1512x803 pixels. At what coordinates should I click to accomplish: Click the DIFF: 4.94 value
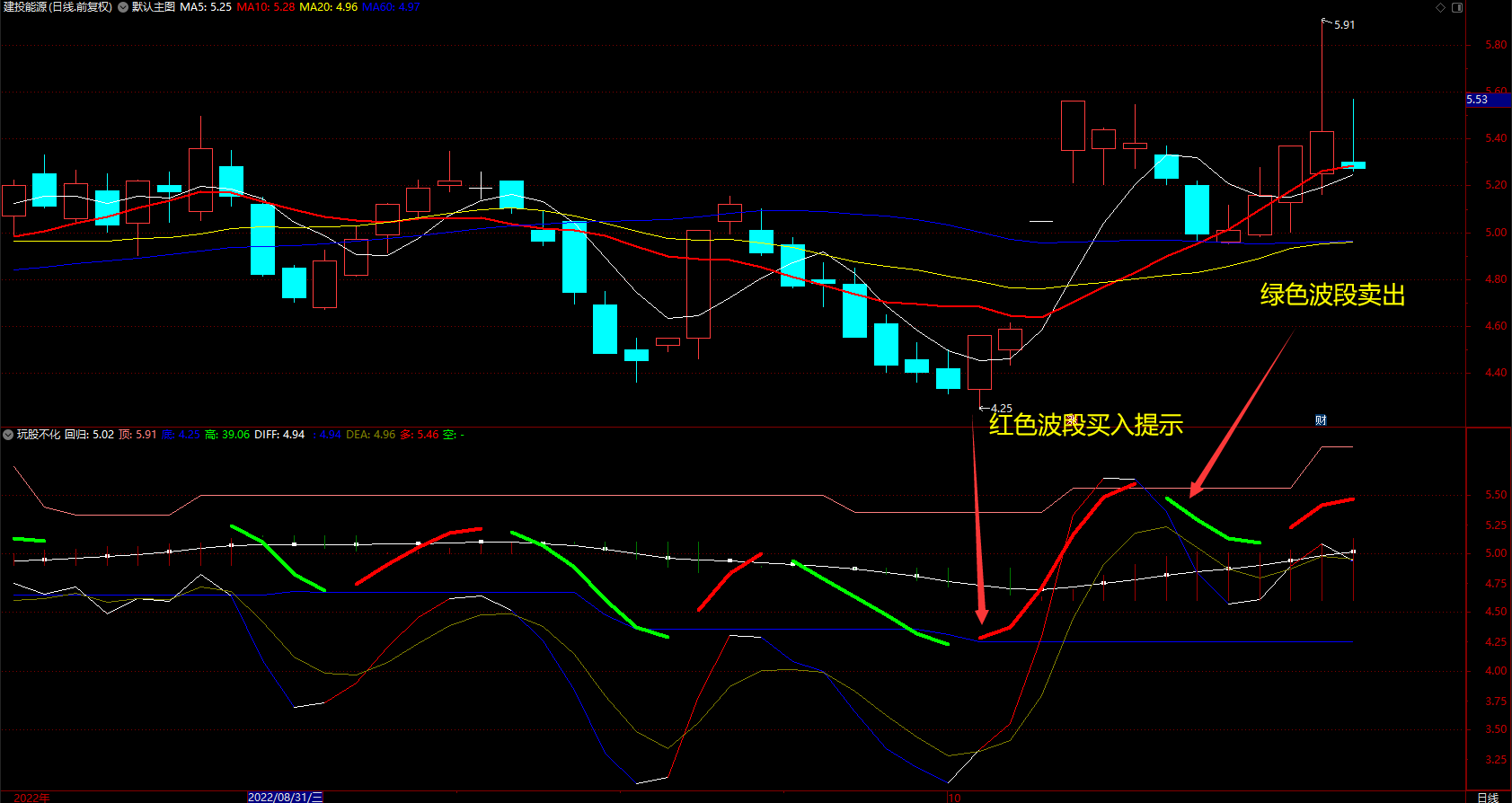pyautogui.click(x=279, y=435)
